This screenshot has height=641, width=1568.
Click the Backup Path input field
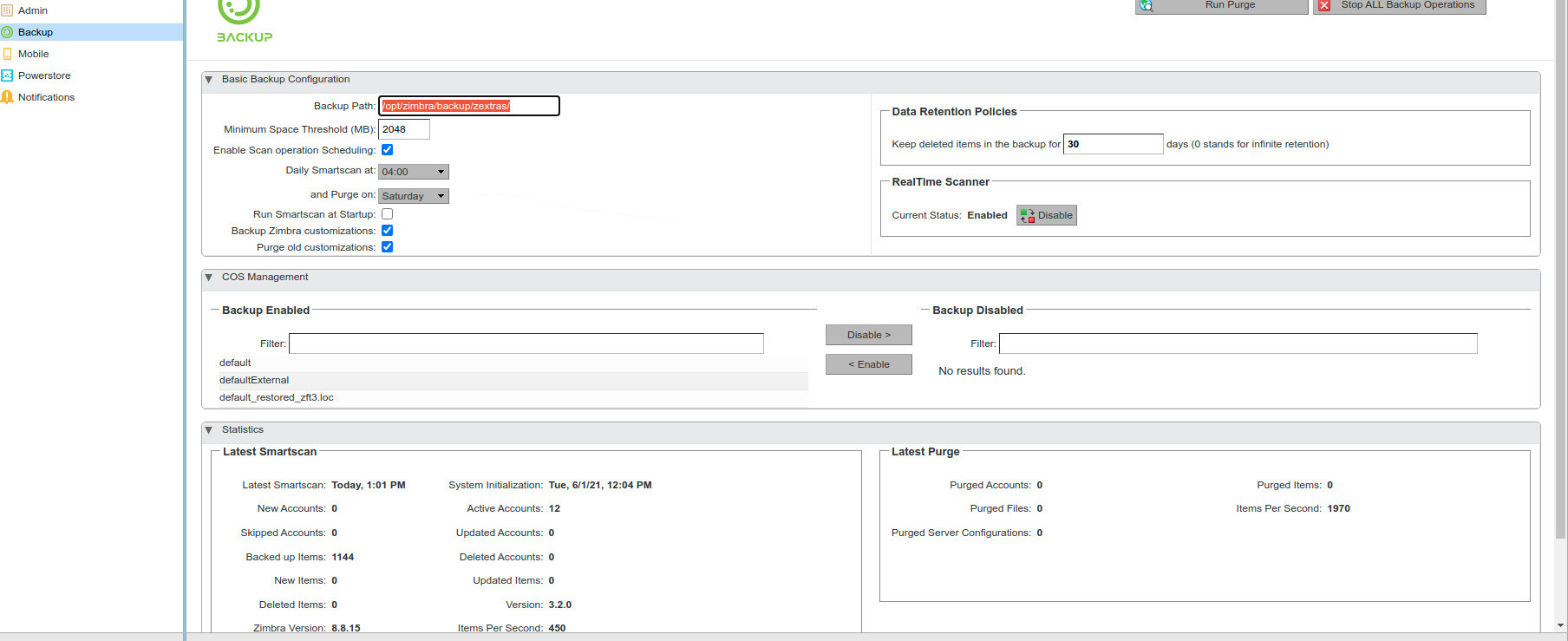(x=469, y=106)
